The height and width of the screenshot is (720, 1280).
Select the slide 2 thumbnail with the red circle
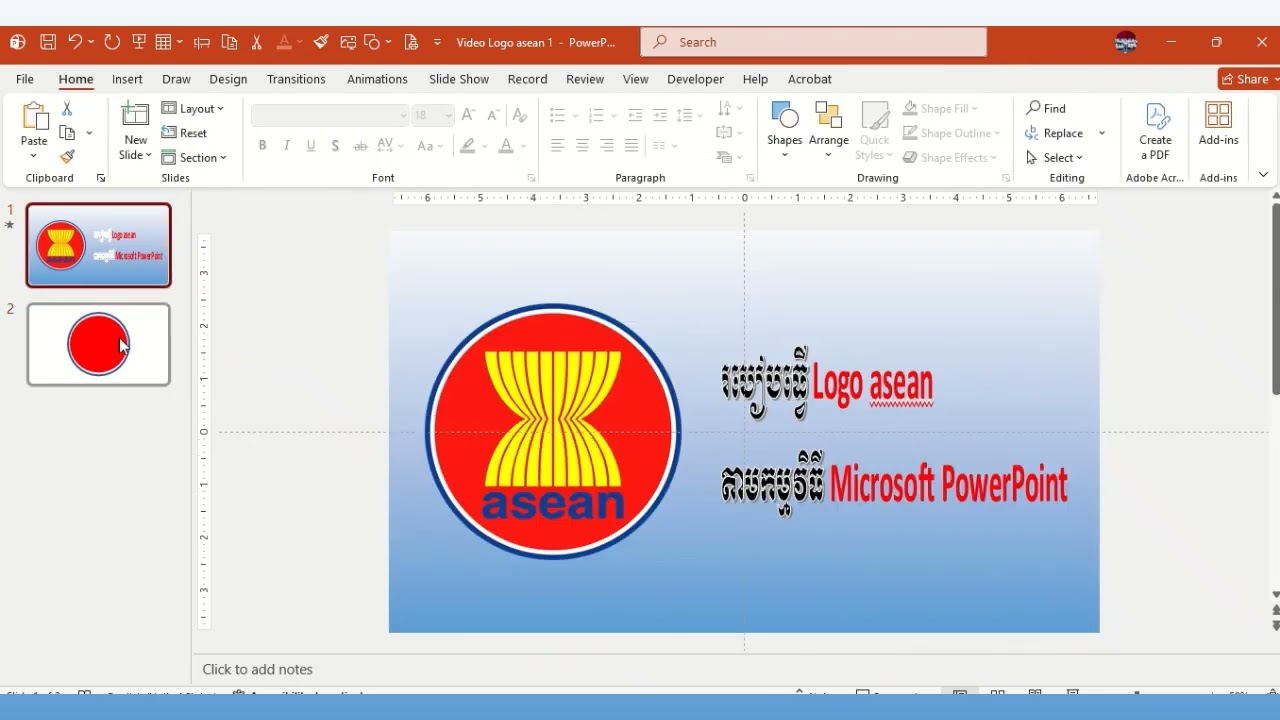click(99, 344)
